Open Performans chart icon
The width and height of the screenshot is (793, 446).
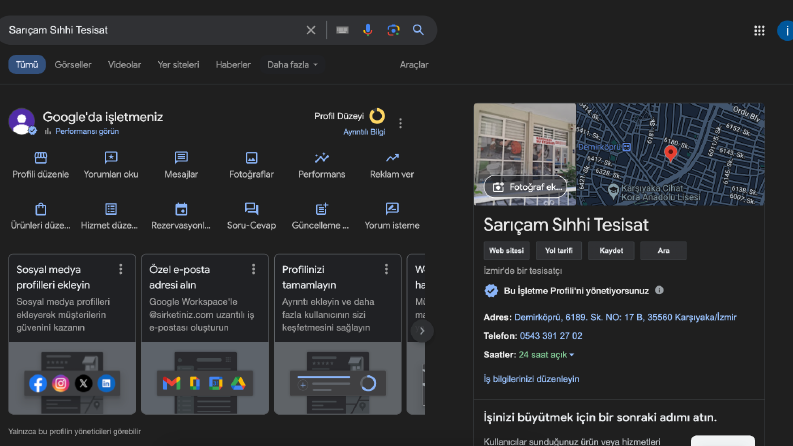322,158
